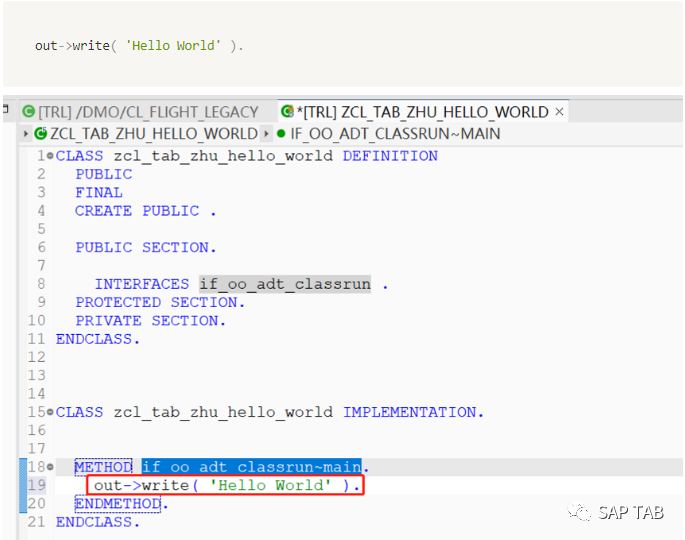
Task: Click the green method dot icon in the breadcrumb
Action: (x=281, y=133)
